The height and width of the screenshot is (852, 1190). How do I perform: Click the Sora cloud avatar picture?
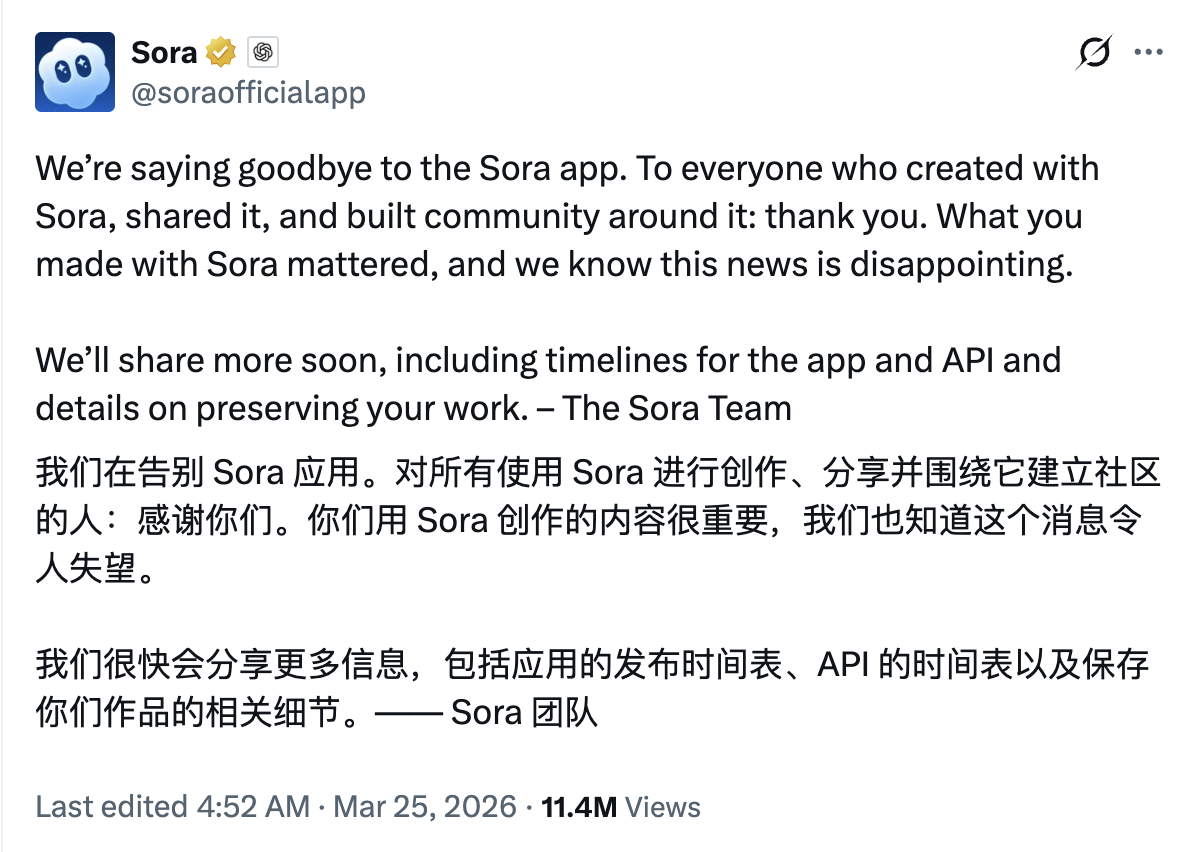[75, 71]
